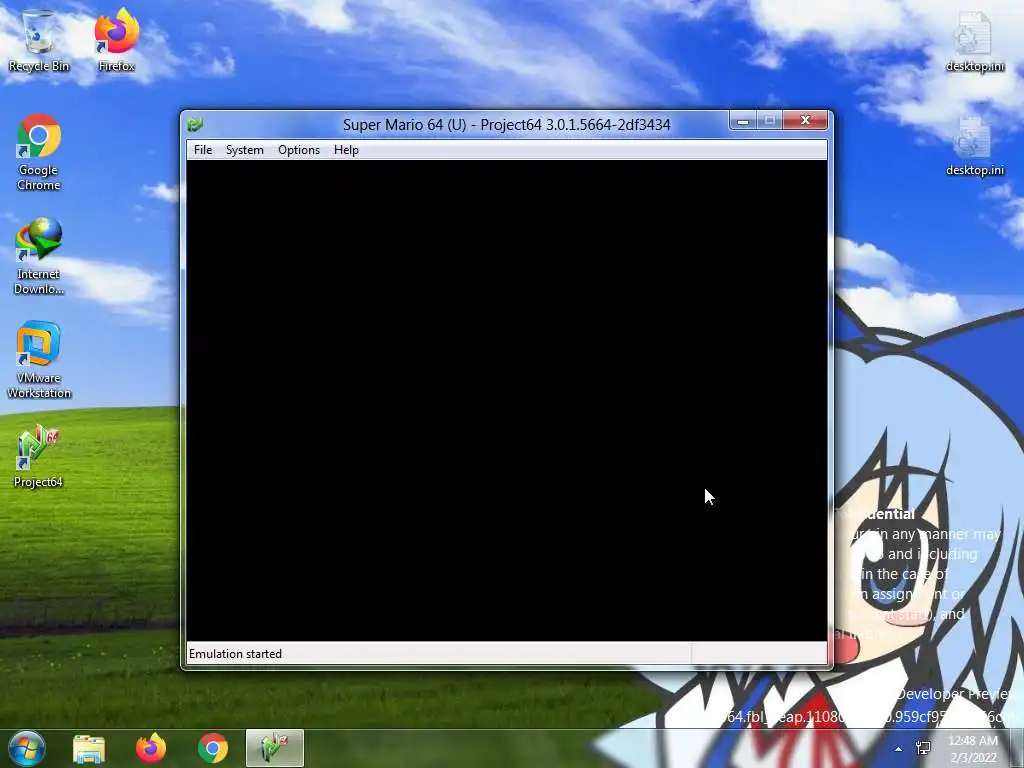
Task: Select the Google Chrome desktop shortcut
Action: [39, 152]
